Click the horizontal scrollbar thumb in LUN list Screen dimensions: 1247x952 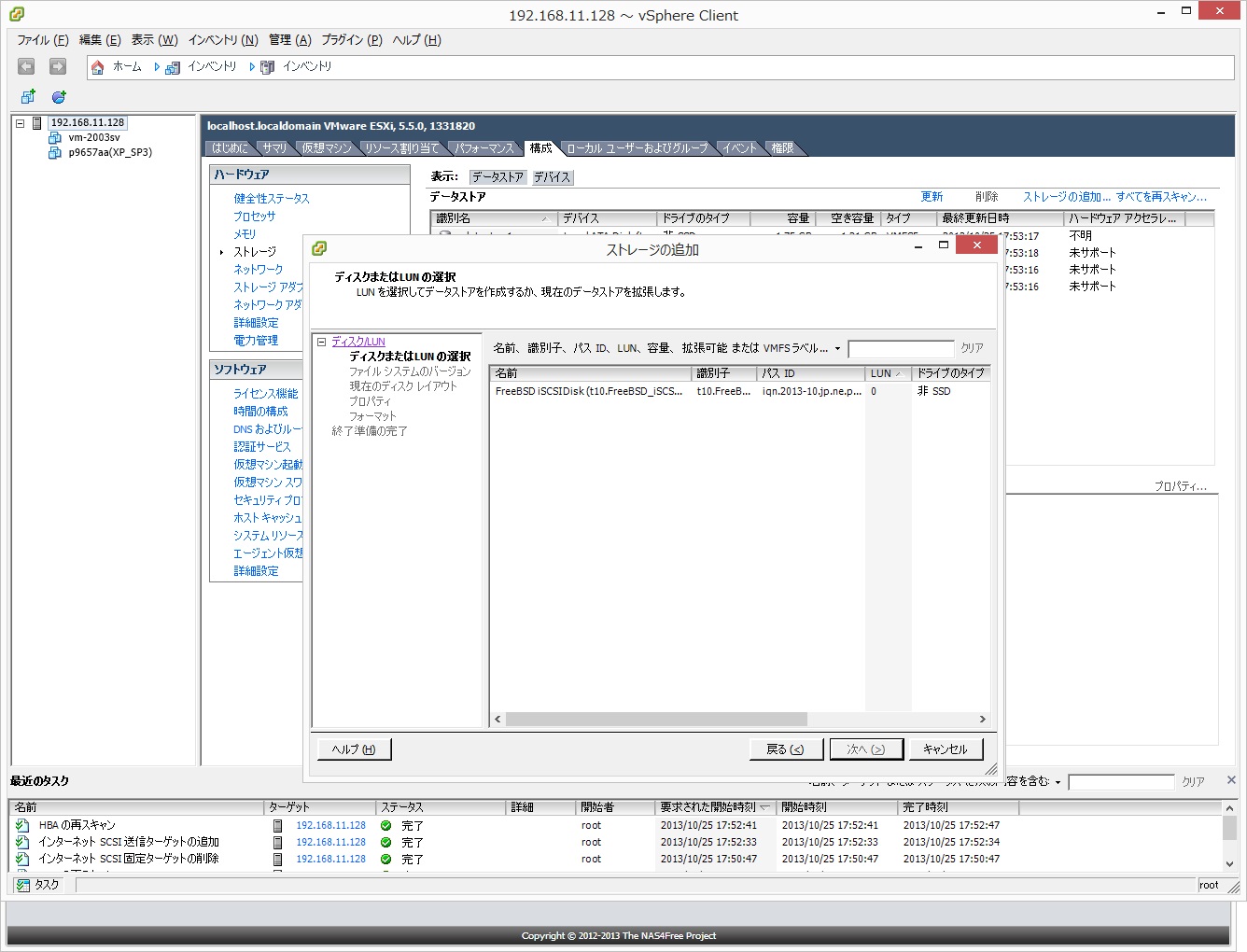pos(656,720)
